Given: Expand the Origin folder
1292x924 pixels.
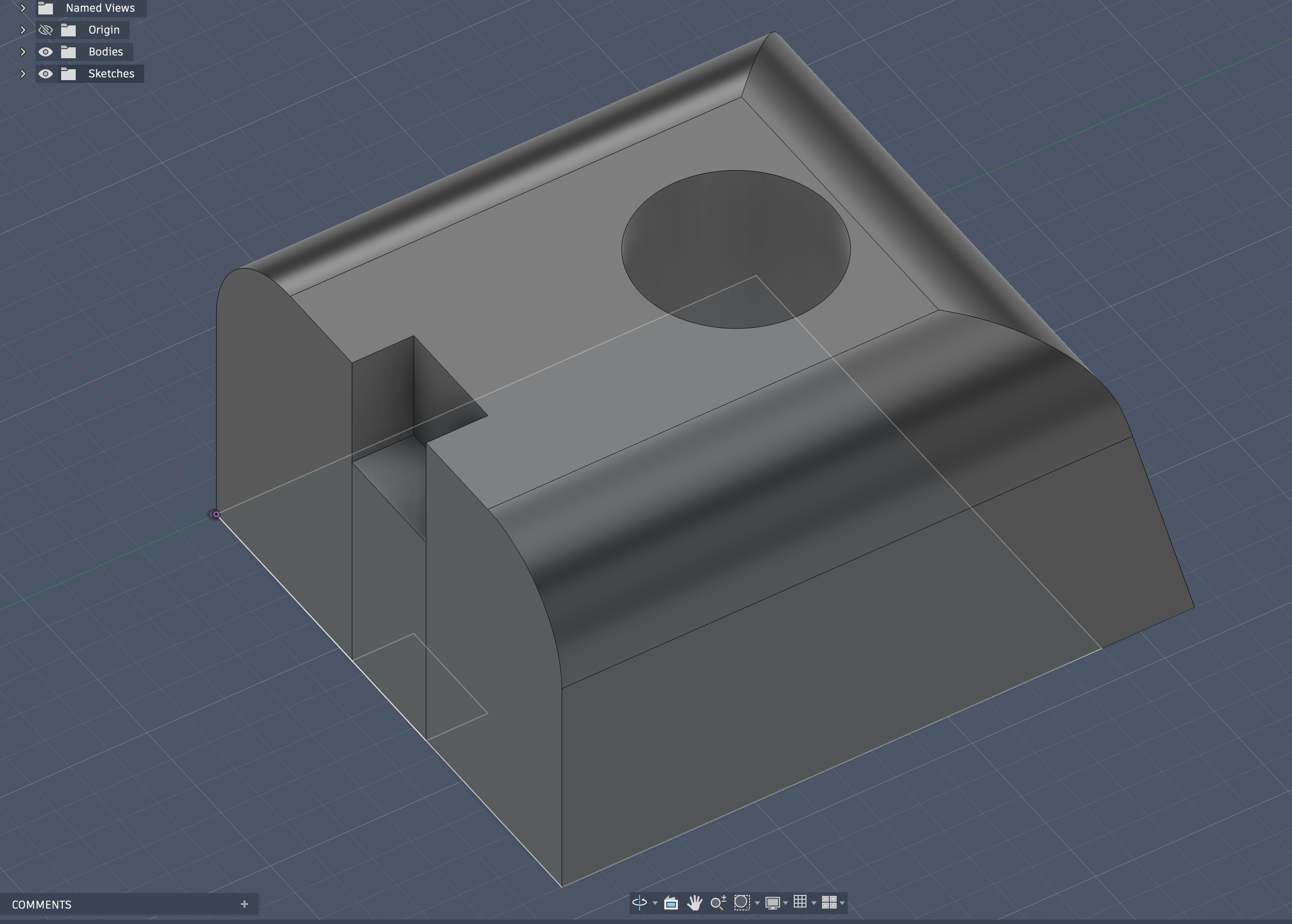Looking at the screenshot, I should point(23,29).
